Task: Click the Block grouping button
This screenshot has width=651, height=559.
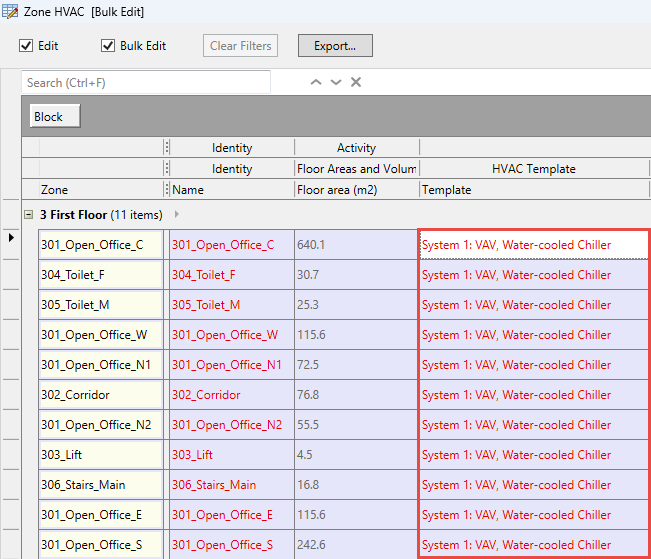Action: click(x=49, y=117)
